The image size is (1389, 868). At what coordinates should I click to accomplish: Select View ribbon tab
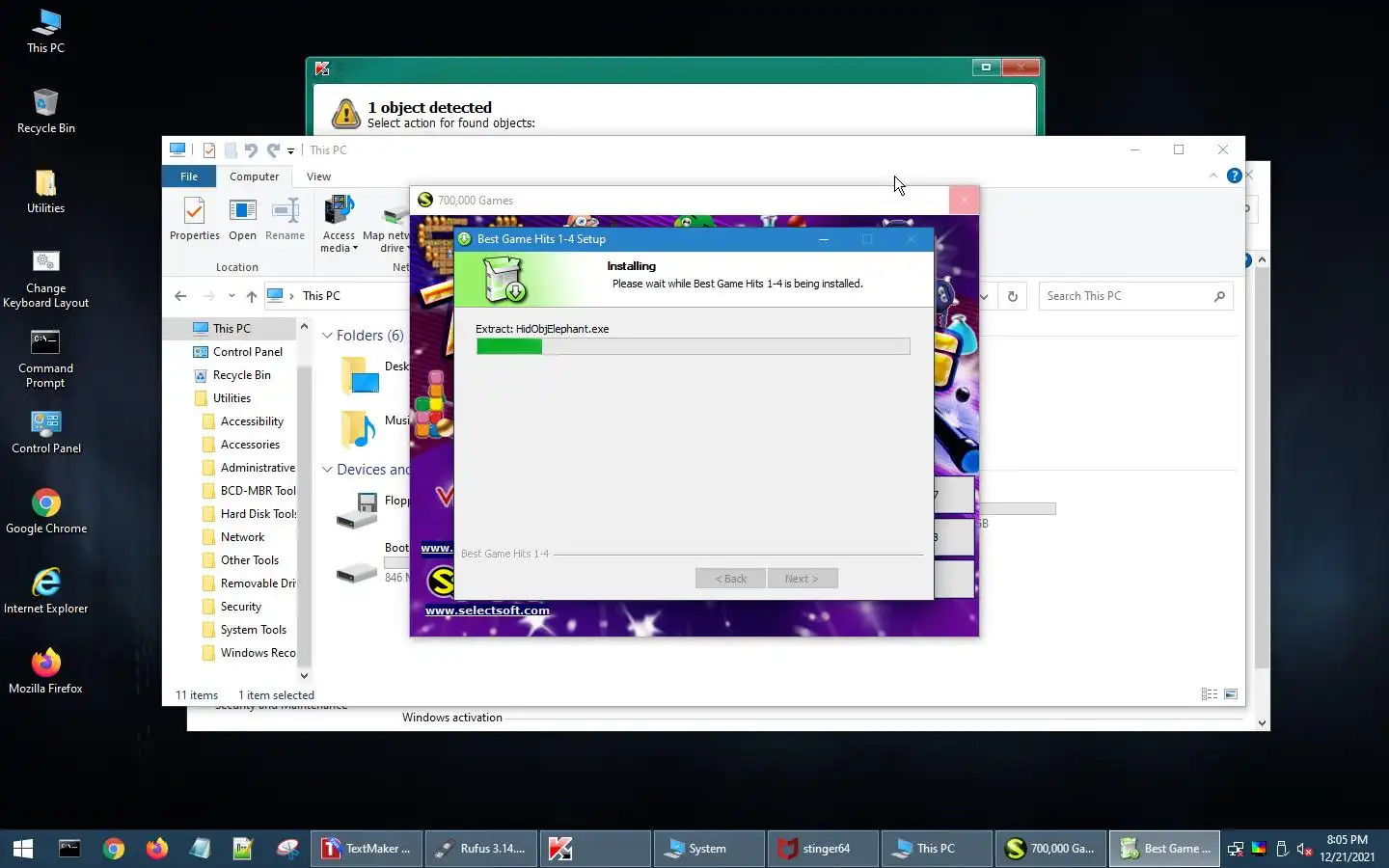point(318,176)
